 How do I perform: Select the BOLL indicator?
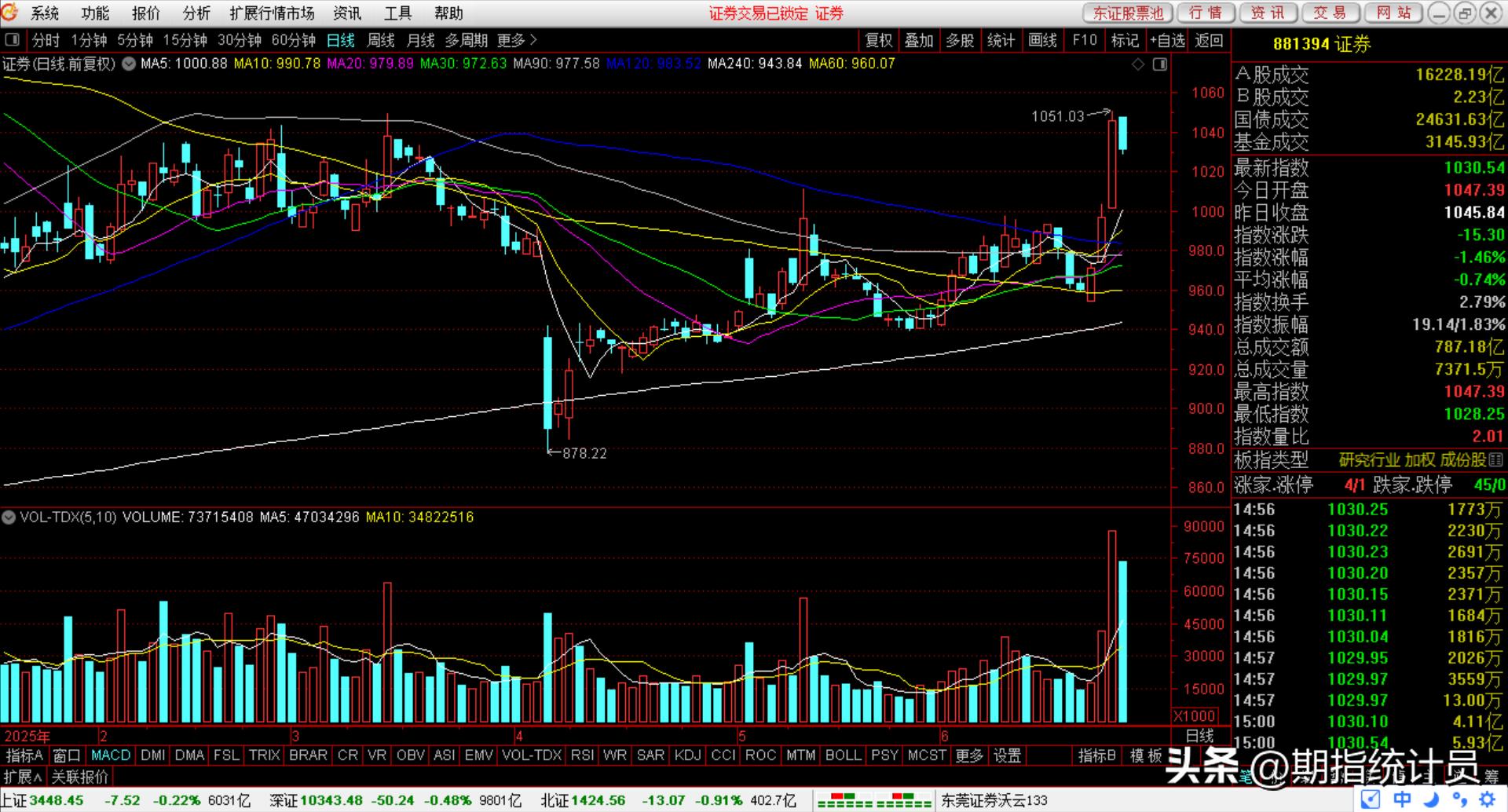tap(843, 755)
